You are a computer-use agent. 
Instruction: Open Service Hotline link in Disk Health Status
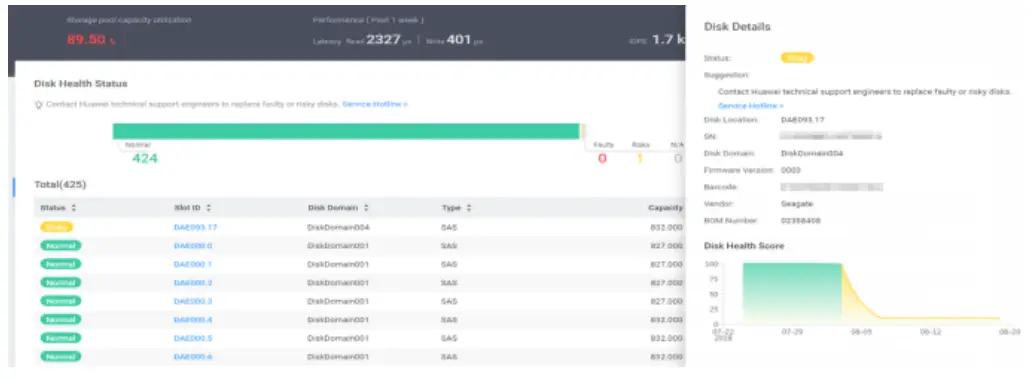pos(374,105)
